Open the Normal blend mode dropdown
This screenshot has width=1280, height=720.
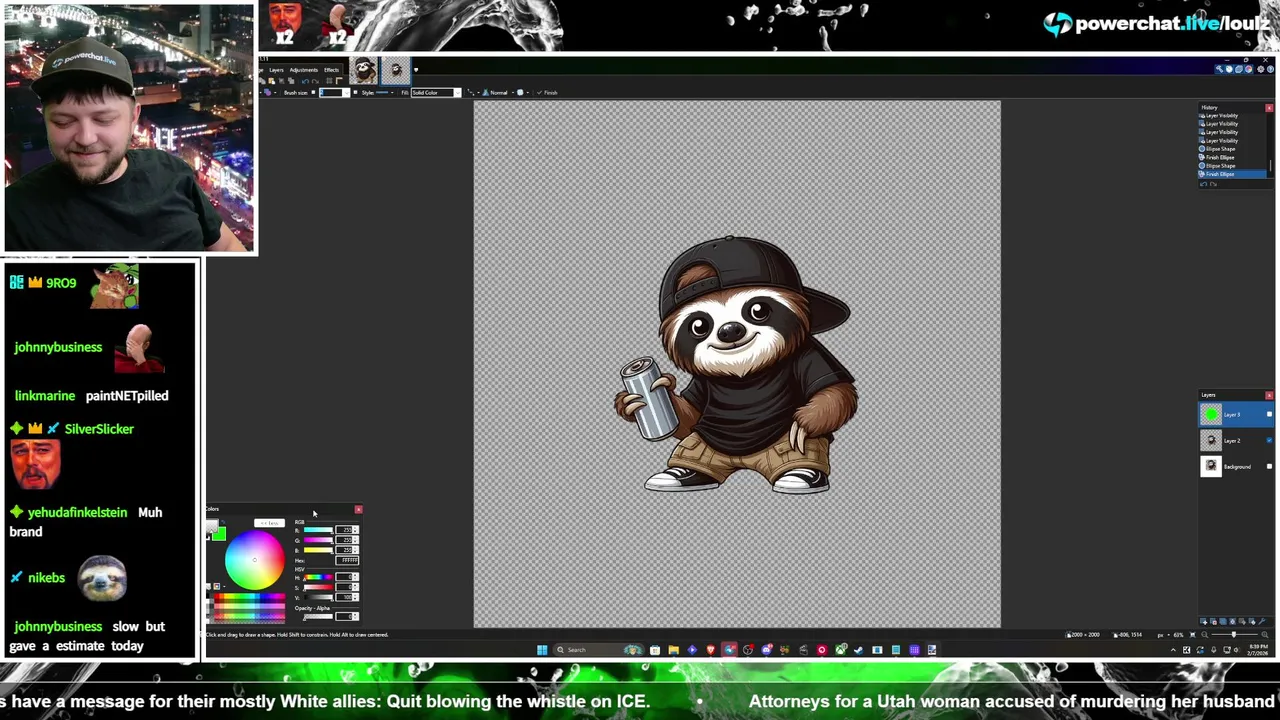pyautogui.click(x=499, y=92)
